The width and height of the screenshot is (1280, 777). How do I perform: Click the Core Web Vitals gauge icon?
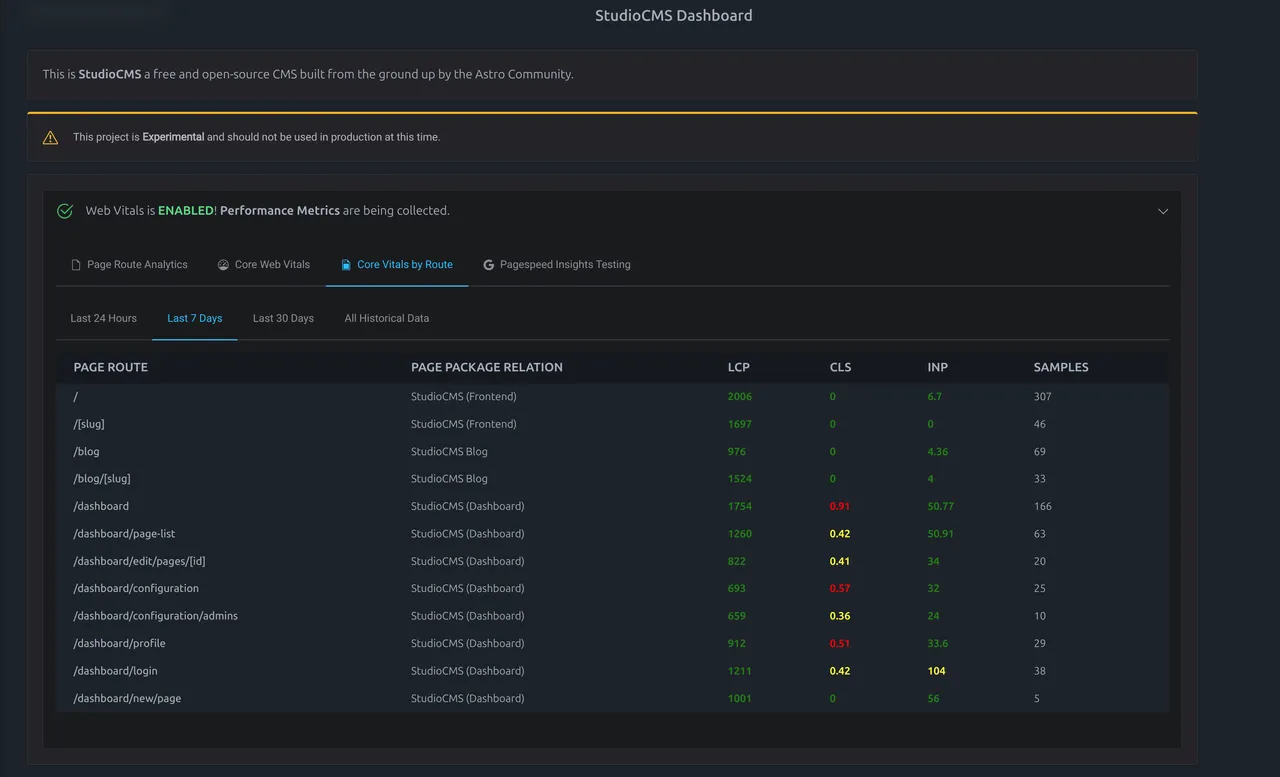click(x=223, y=265)
